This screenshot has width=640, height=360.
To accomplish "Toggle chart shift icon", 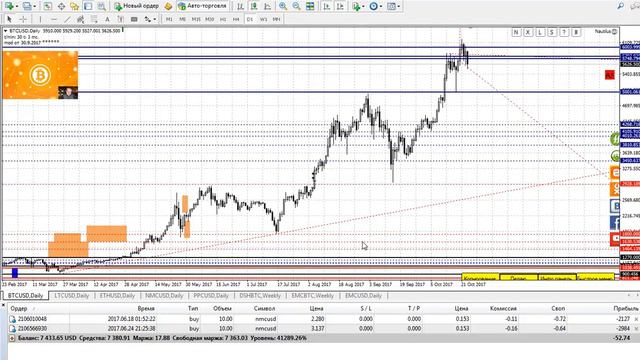I will 340,6.
